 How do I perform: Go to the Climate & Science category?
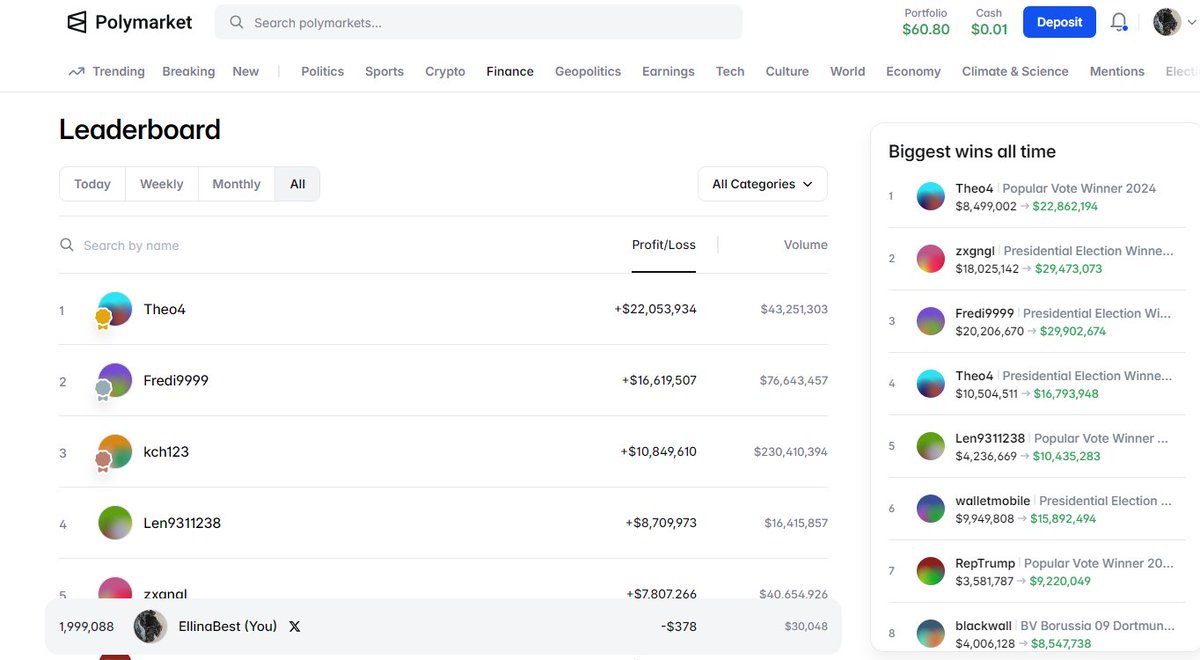1015,71
